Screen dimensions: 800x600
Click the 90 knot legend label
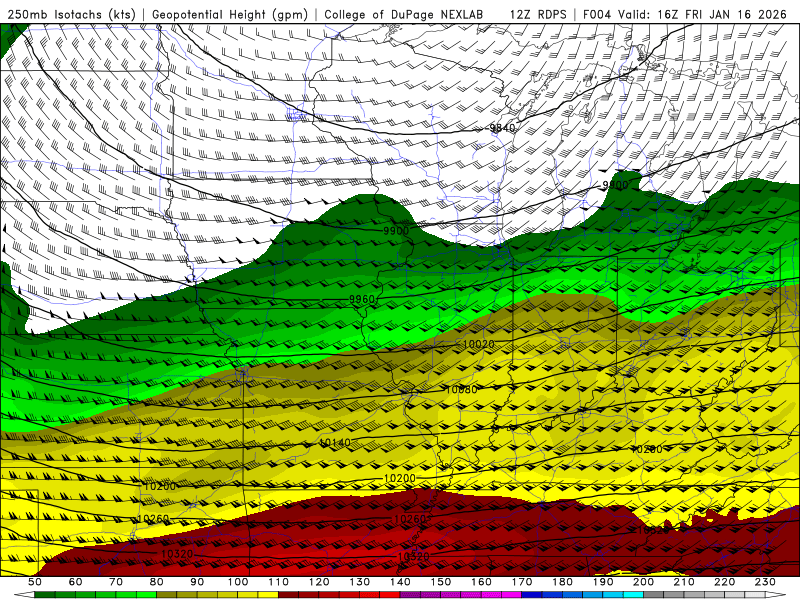tap(197, 582)
